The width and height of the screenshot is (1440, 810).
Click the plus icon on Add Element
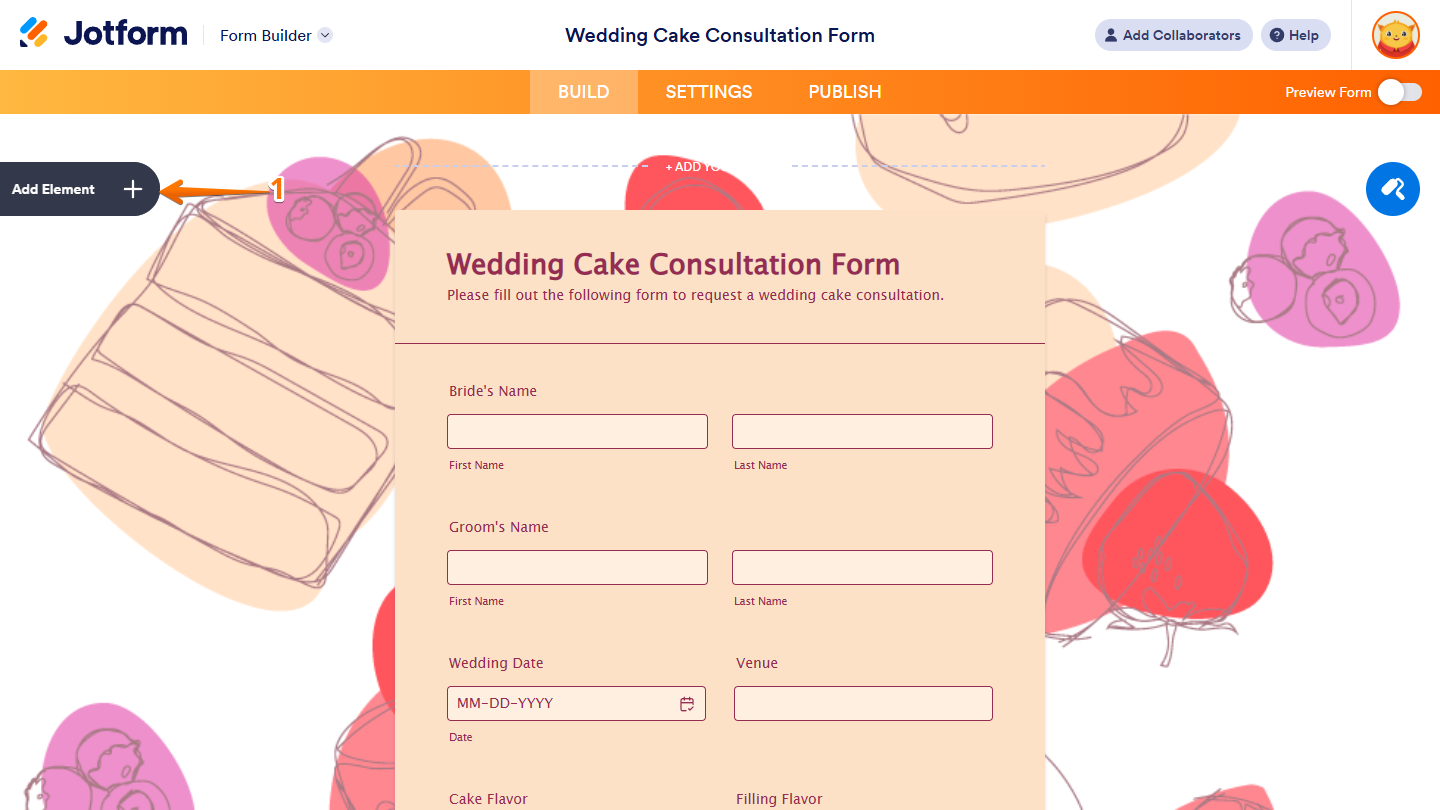(x=132, y=189)
